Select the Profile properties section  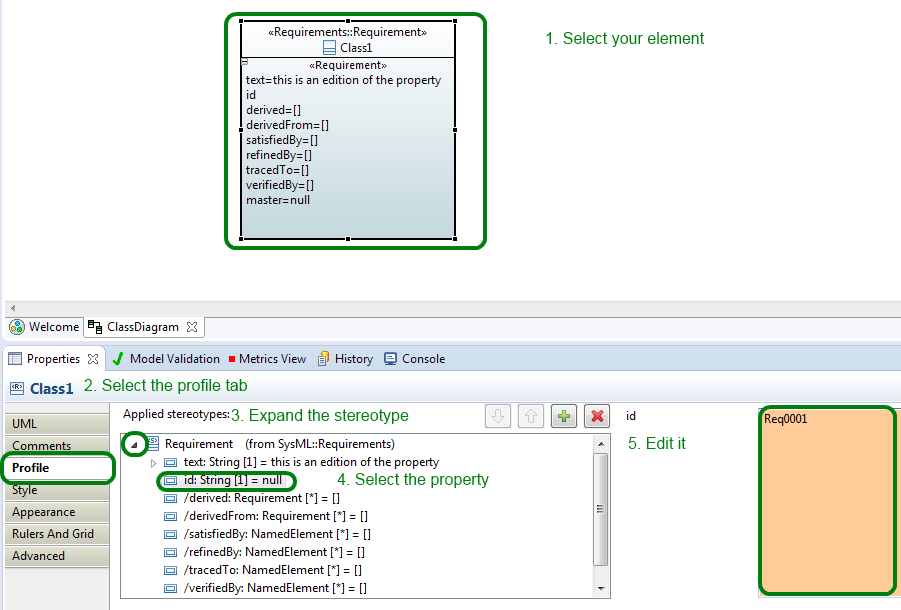tap(57, 468)
